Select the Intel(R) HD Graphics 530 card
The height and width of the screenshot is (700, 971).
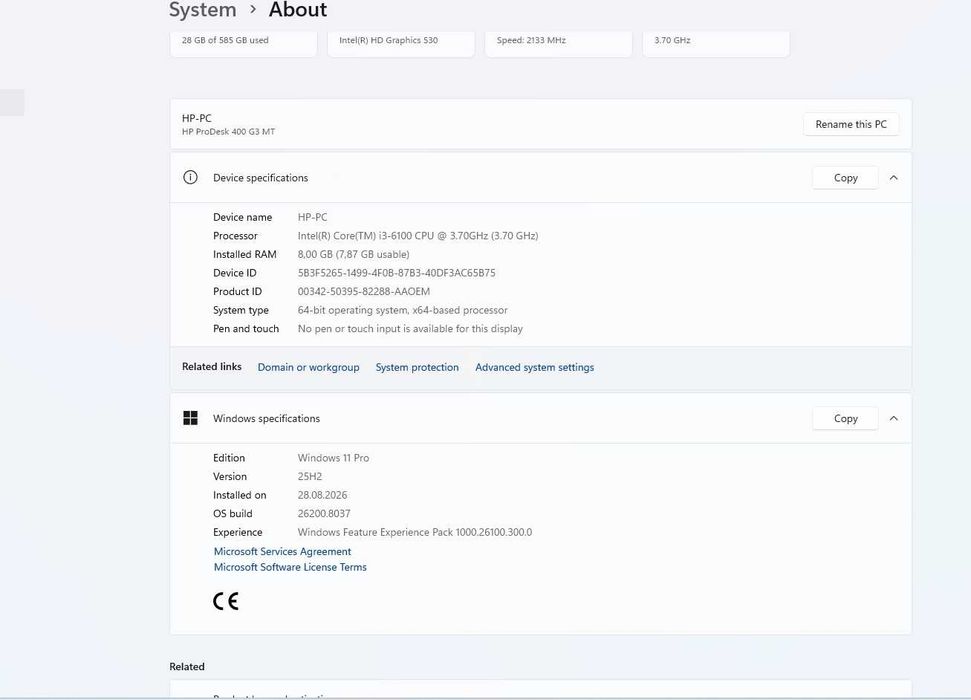pos(401,43)
